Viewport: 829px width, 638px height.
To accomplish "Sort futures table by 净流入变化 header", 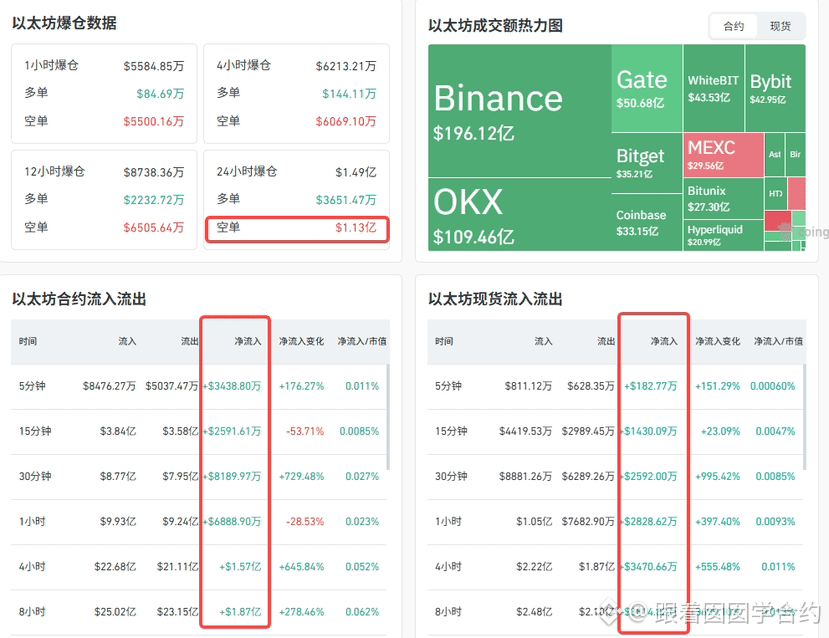I will [301, 341].
